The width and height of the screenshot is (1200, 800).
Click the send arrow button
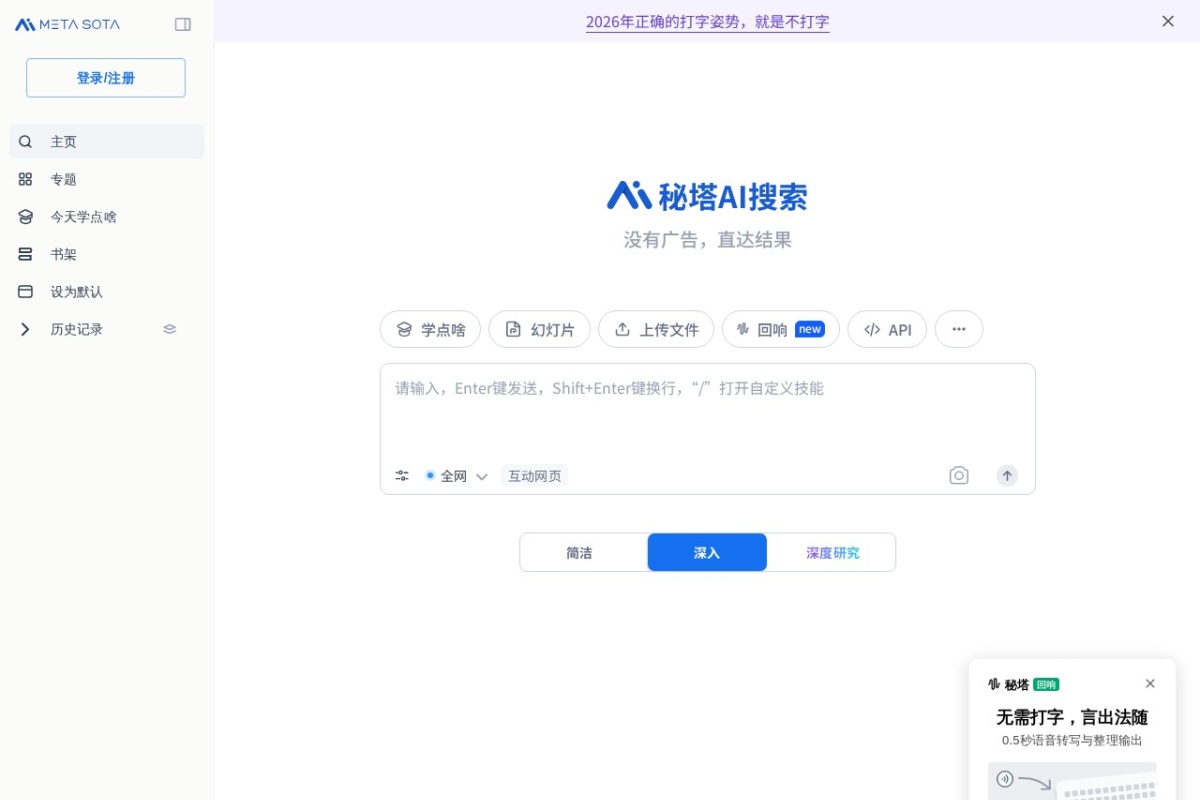[1007, 476]
